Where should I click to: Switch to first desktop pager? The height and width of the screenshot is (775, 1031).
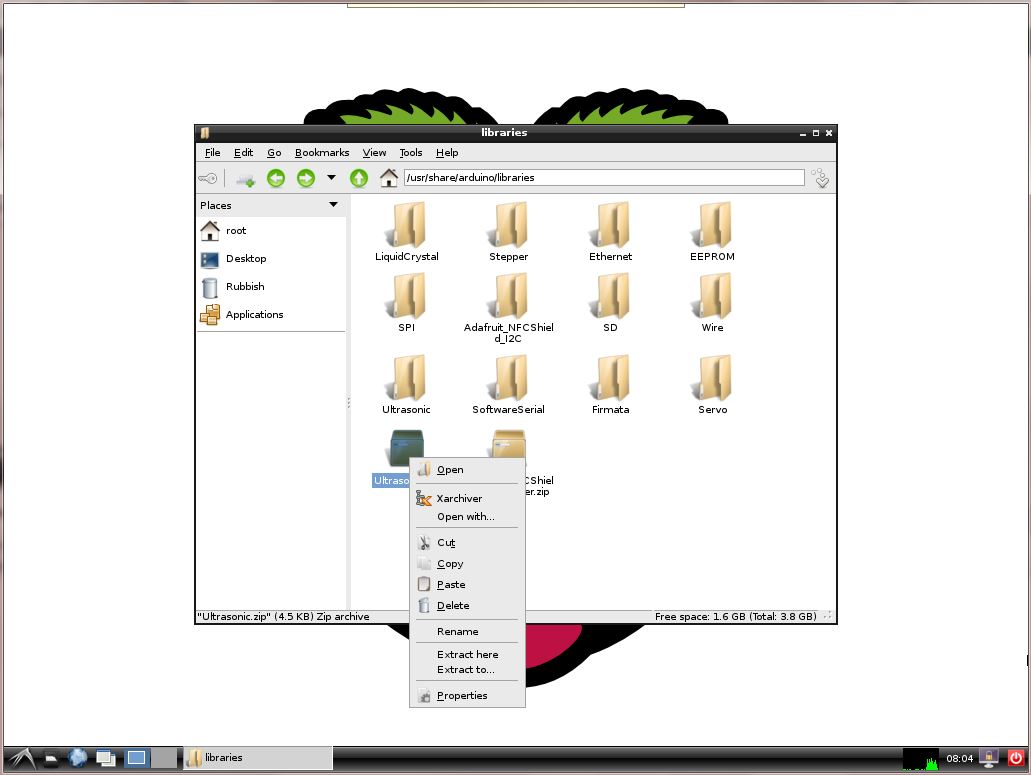click(137, 758)
